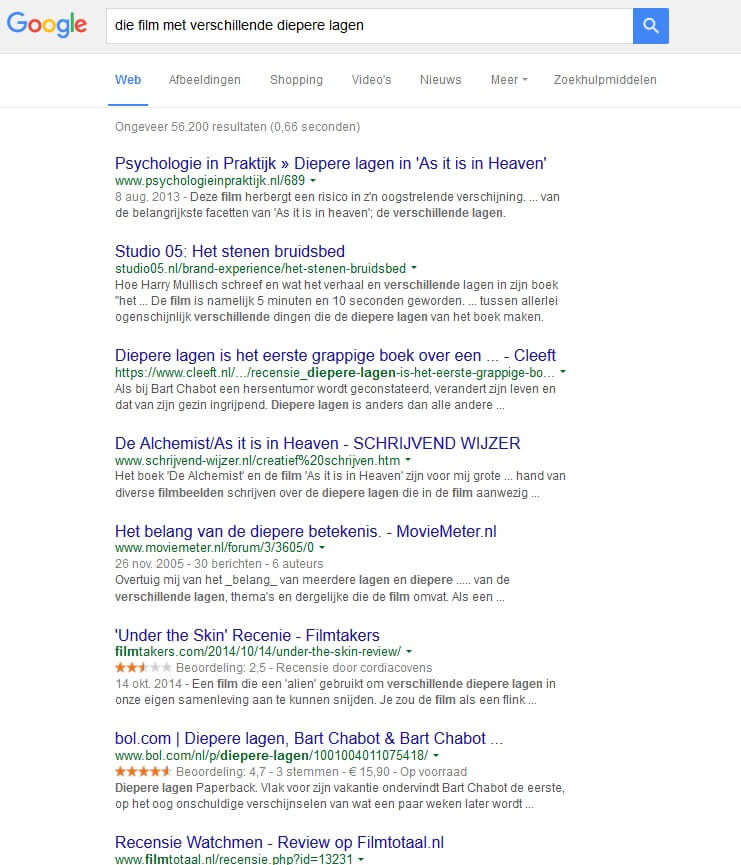This screenshot has height=865, width=741.
Task: Open De Alchemist/As it is in Heaven result
Action: 317,443
